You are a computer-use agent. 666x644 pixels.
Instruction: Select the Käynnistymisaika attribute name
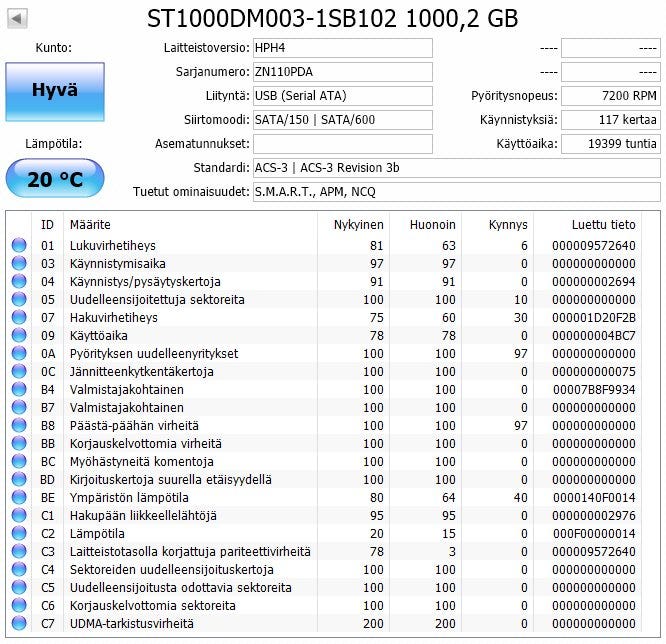pyautogui.click(x=118, y=264)
